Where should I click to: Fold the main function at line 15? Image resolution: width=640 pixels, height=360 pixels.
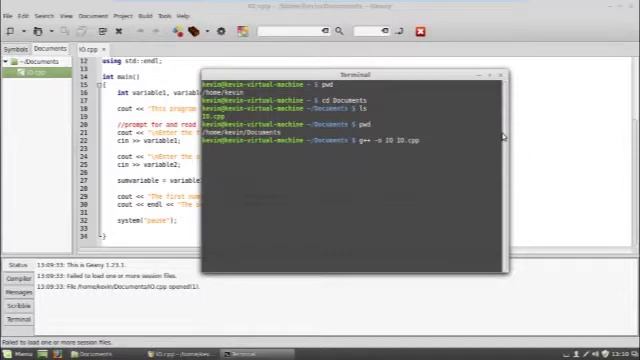[99, 85]
